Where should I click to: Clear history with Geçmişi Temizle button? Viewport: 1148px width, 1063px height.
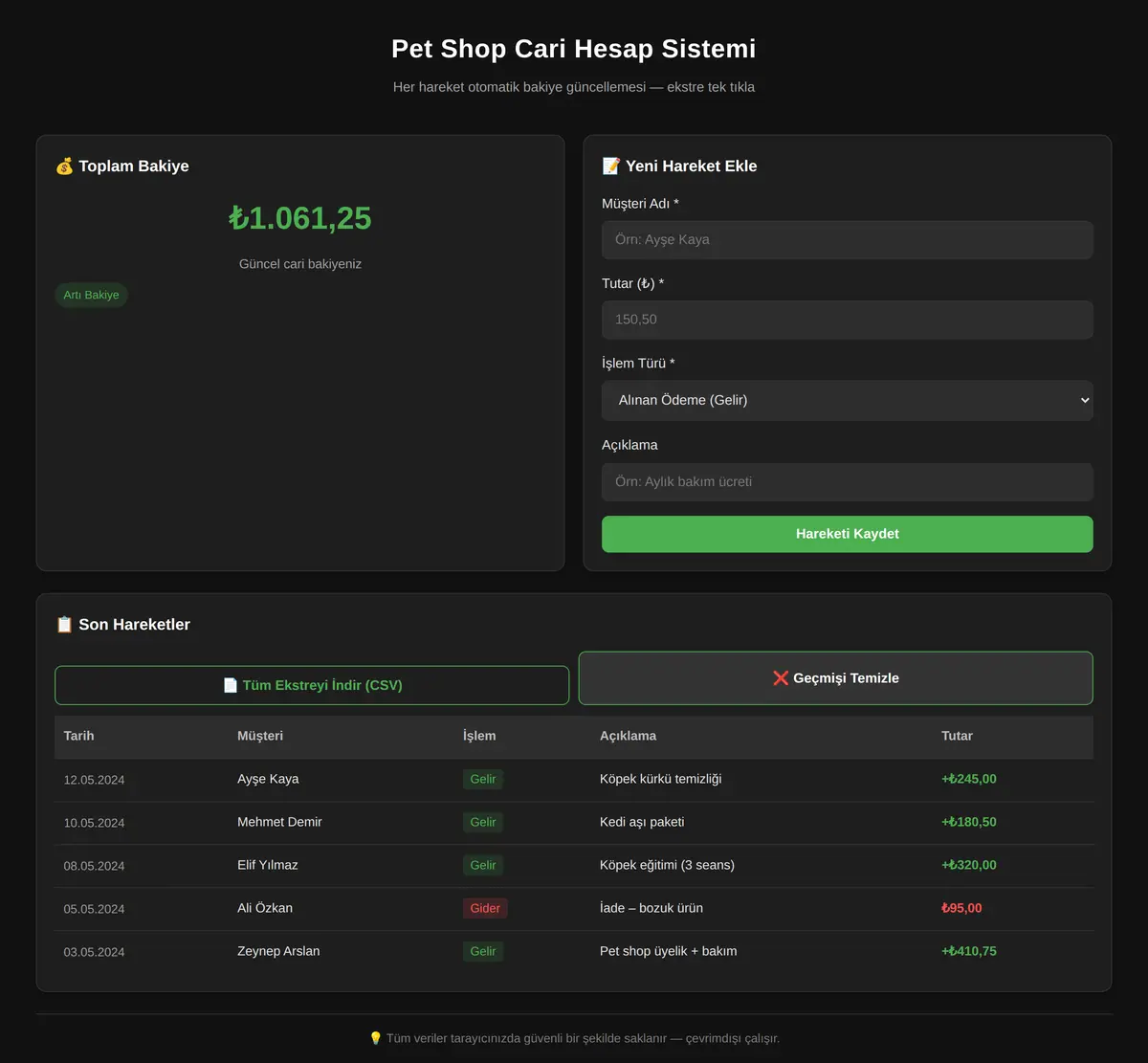coord(836,678)
